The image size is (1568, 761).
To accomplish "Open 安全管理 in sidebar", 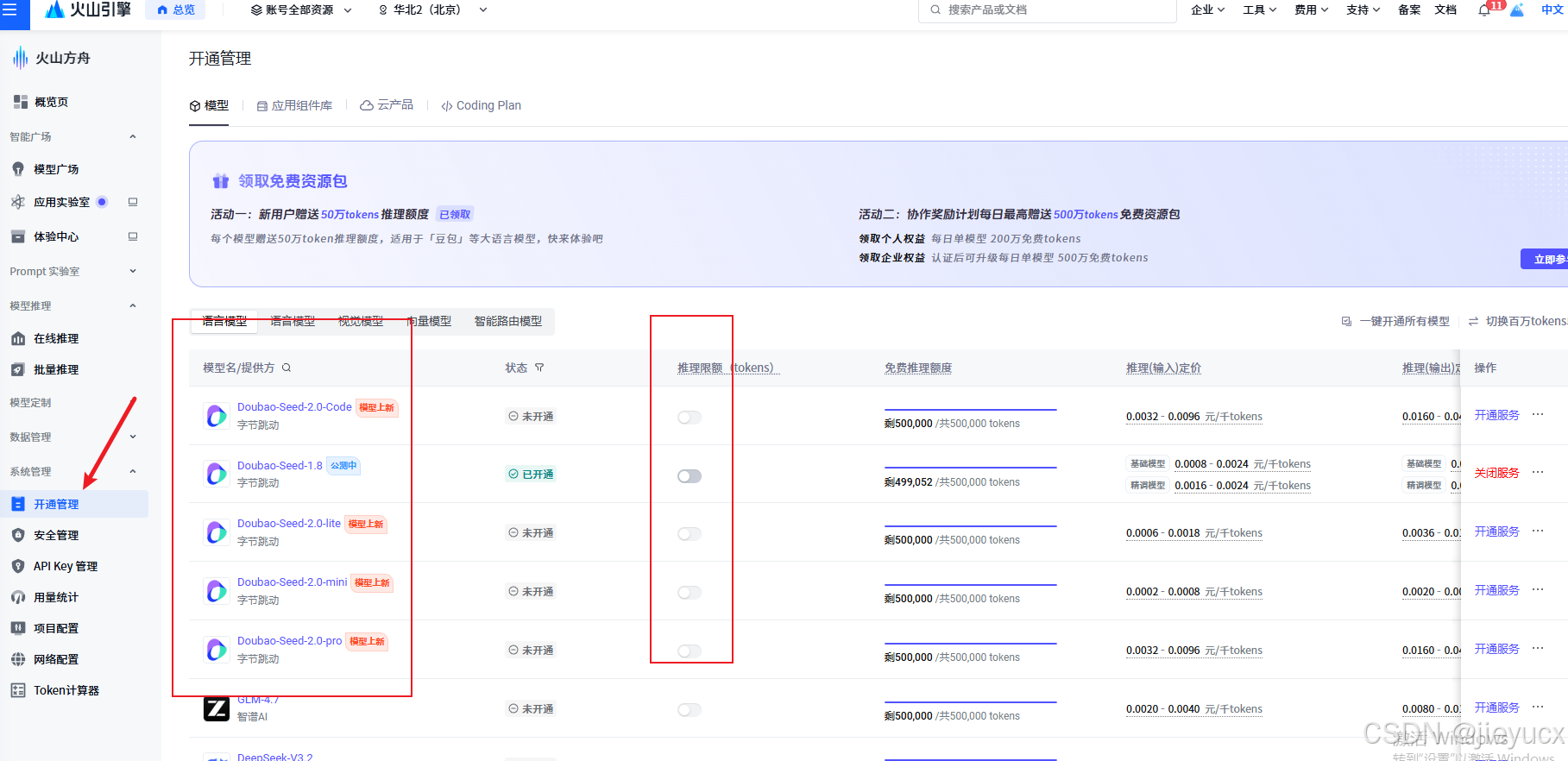I will coord(56,535).
